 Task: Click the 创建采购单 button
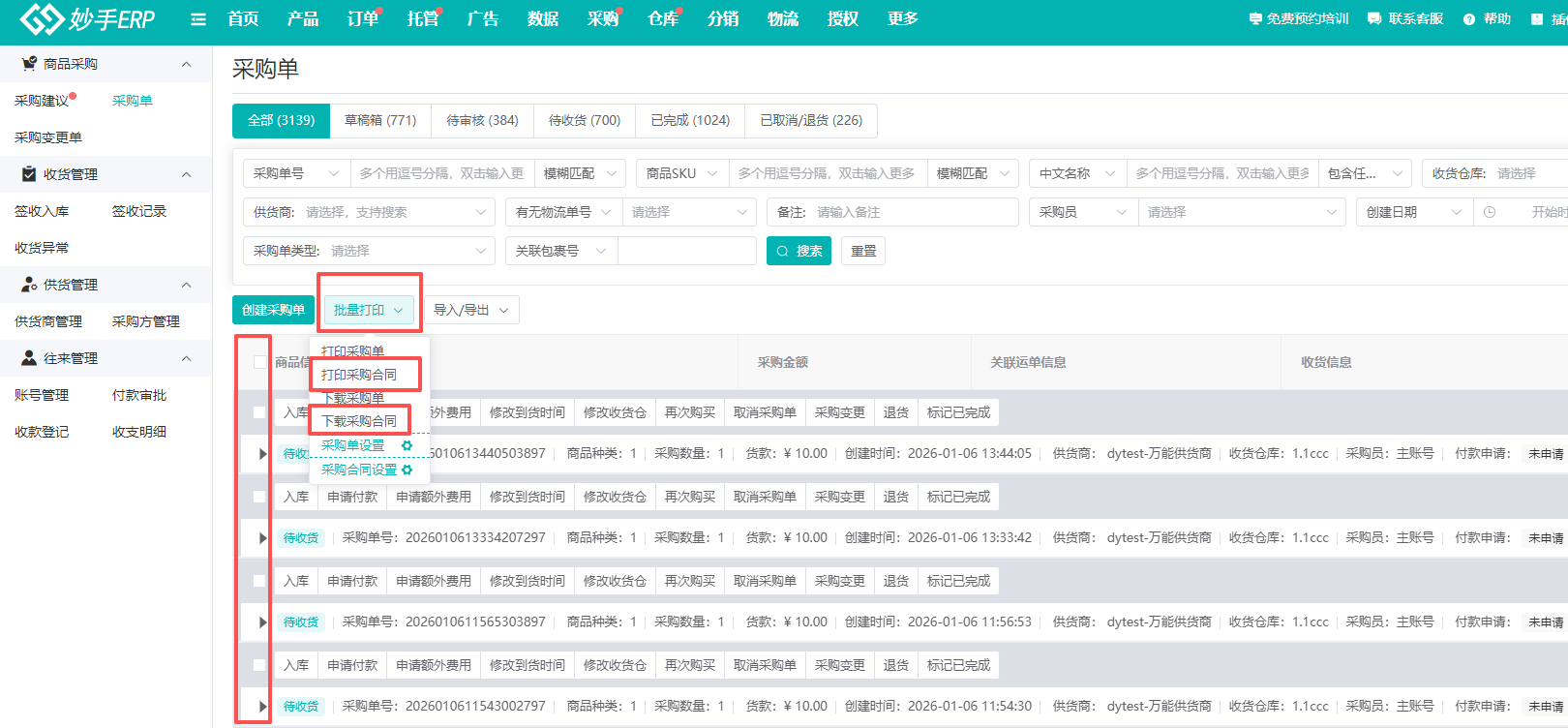pyautogui.click(x=273, y=310)
